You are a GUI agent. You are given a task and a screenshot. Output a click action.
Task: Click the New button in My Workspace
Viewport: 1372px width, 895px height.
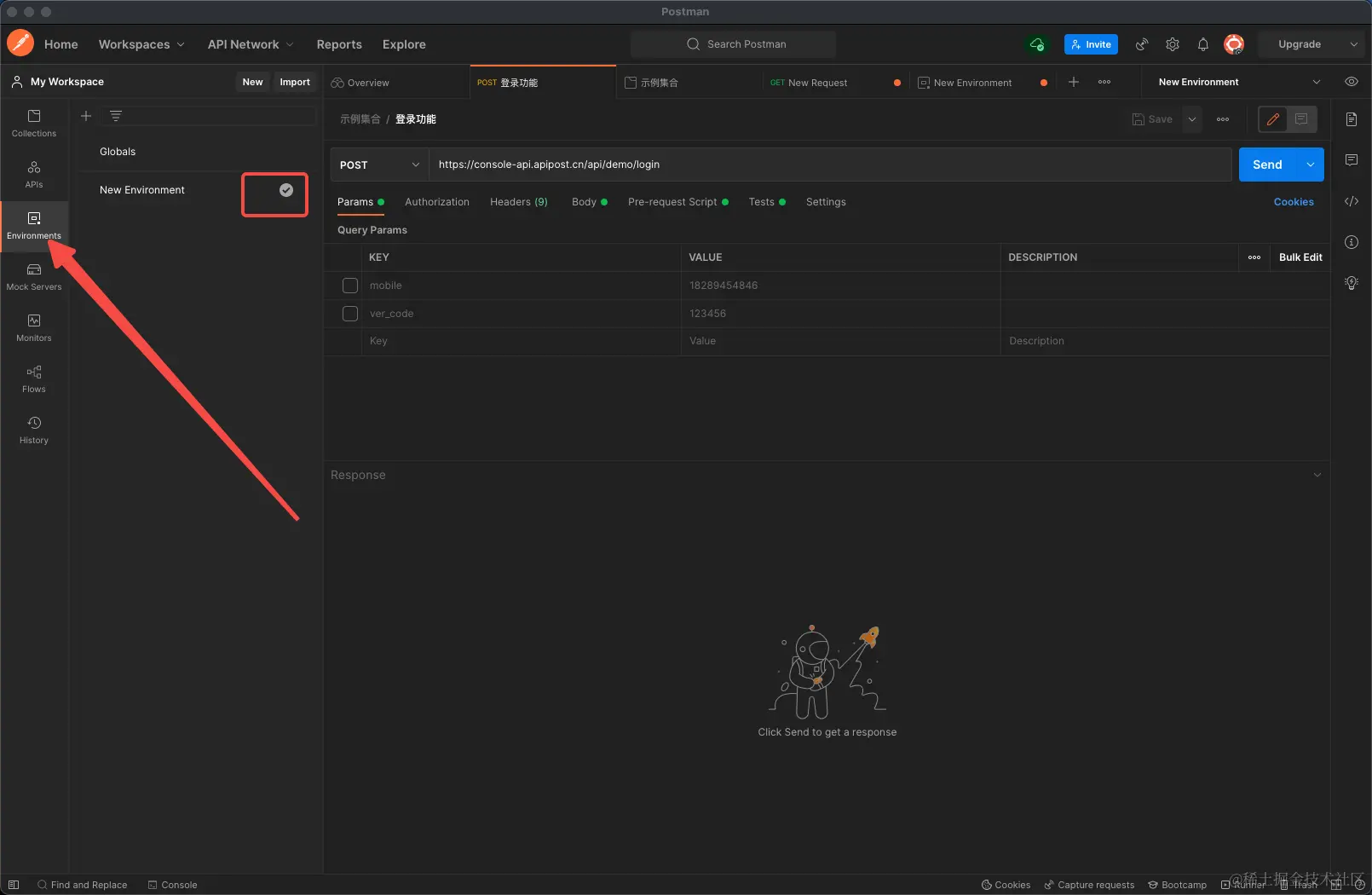[252, 82]
